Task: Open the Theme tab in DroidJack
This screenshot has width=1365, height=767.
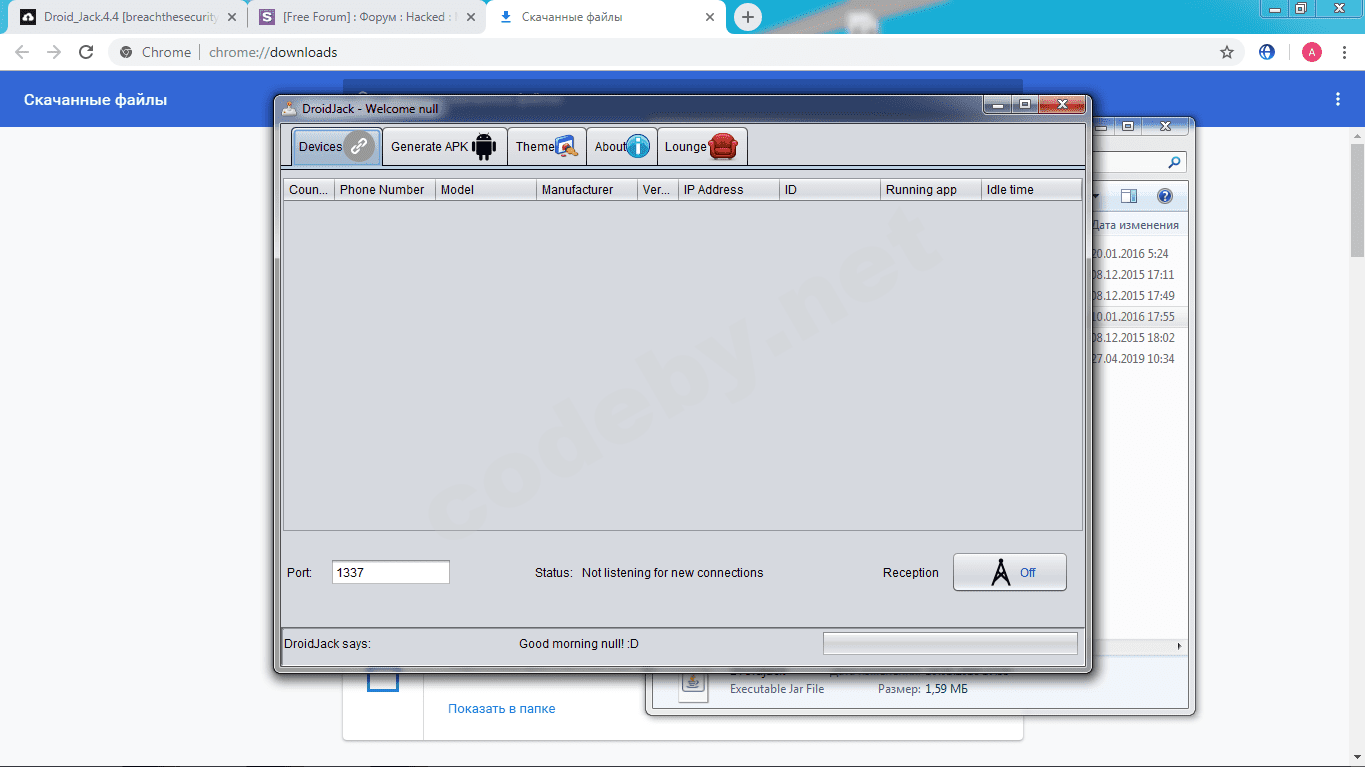Action: tap(546, 146)
